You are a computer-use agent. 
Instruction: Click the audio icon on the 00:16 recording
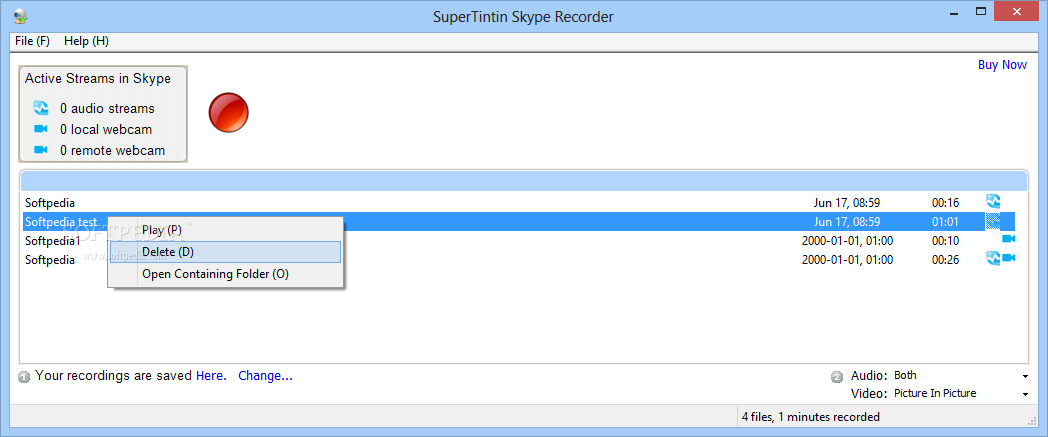(x=993, y=201)
